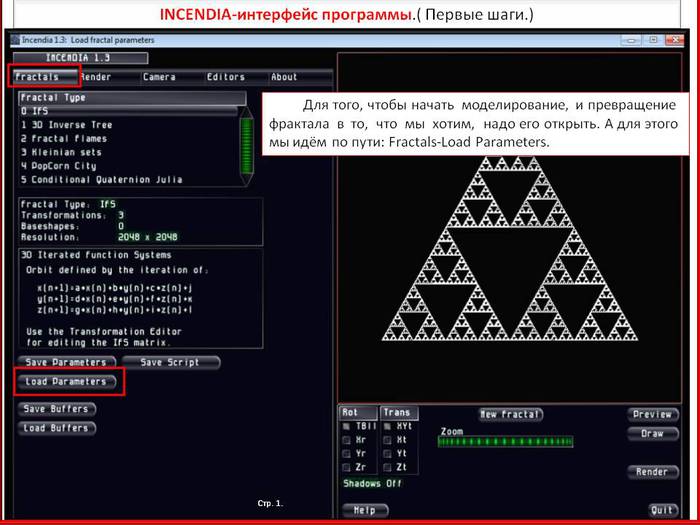This screenshot has height=525, width=700.
Task: Click the Save Script button
Action: pos(170,362)
